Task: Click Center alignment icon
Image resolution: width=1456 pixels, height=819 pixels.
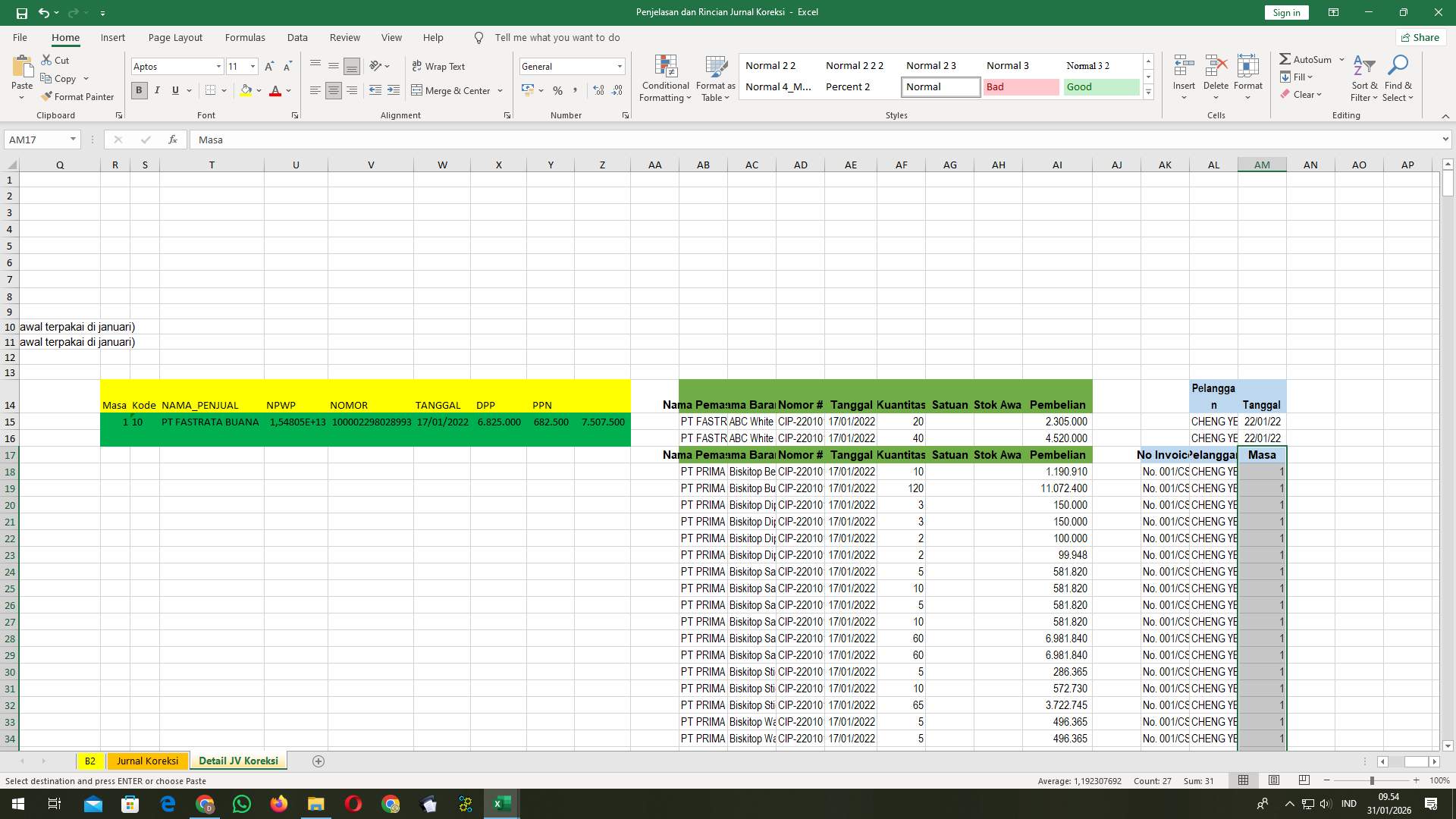Action: tap(334, 90)
